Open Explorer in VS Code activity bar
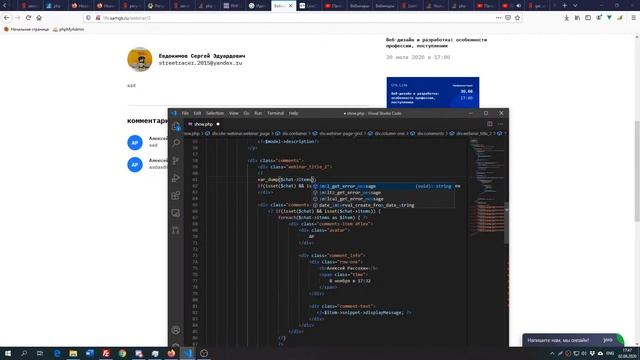The image size is (640, 360). [176, 126]
